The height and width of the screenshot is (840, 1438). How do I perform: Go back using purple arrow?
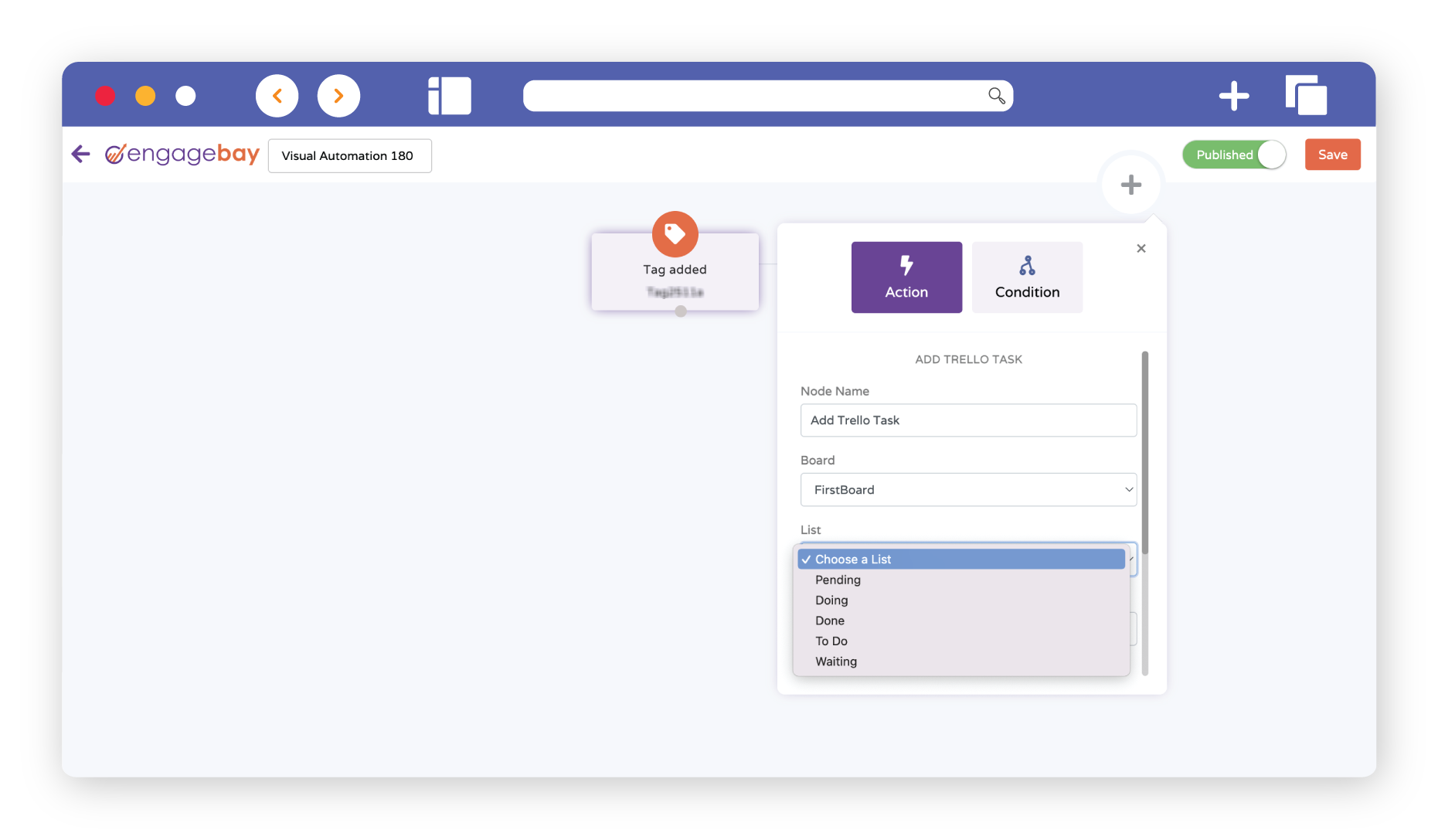click(81, 155)
